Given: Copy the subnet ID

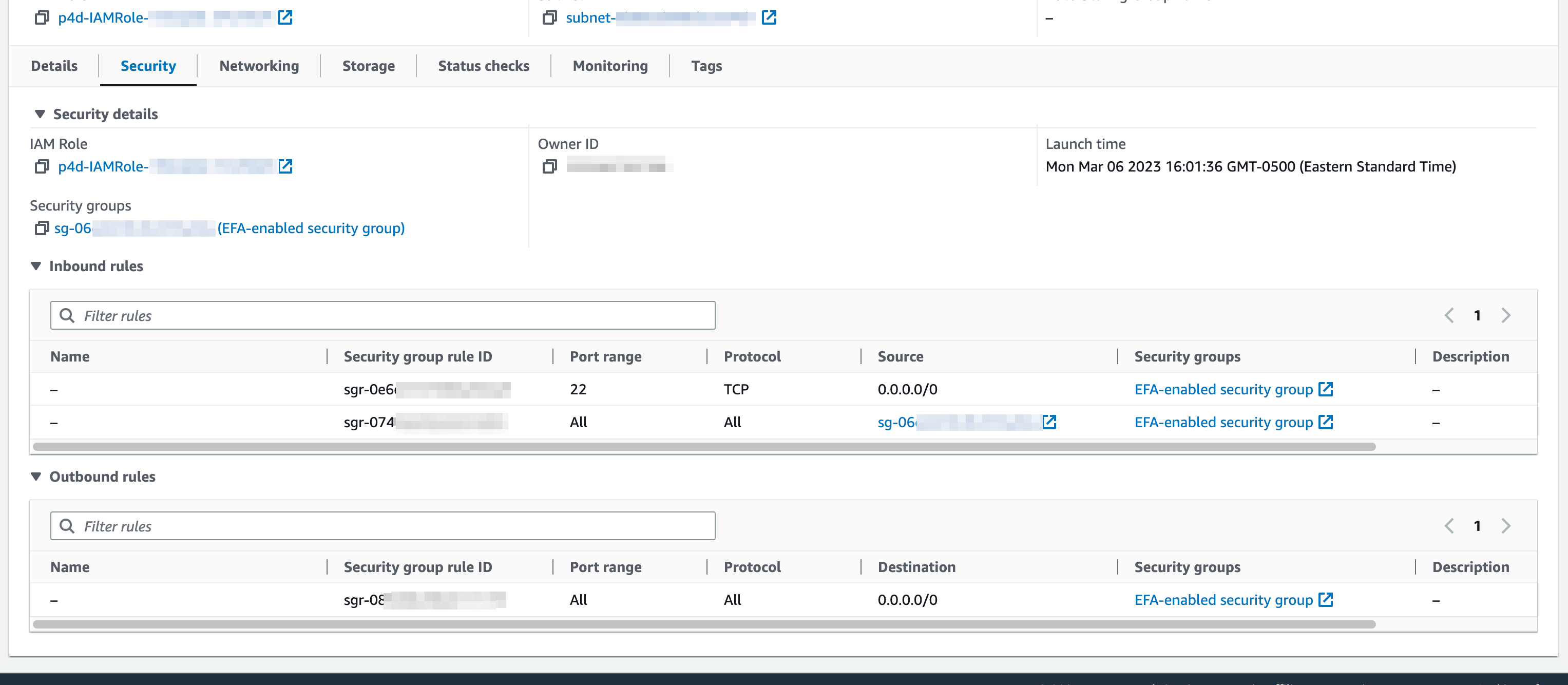Looking at the screenshot, I should pos(549,17).
